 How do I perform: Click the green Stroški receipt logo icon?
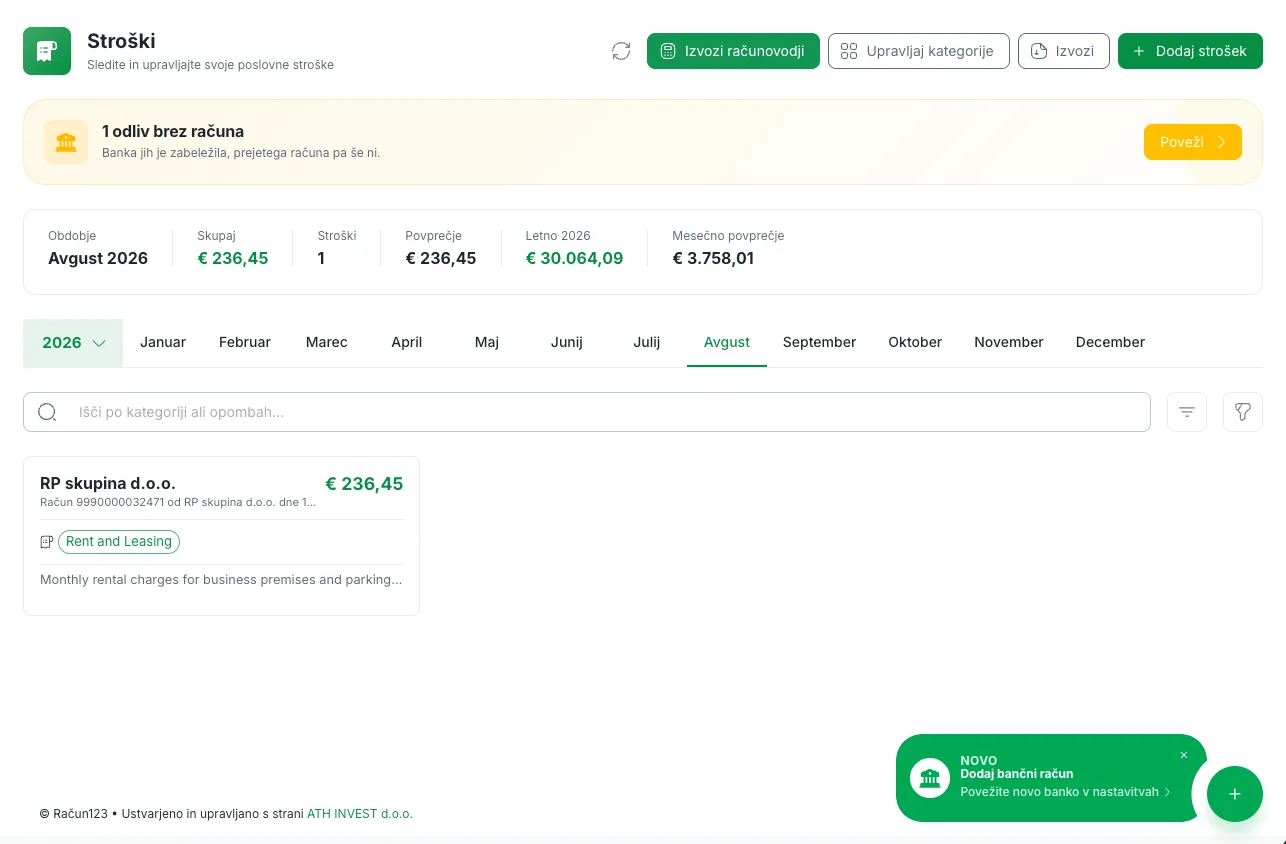click(47, 51)
